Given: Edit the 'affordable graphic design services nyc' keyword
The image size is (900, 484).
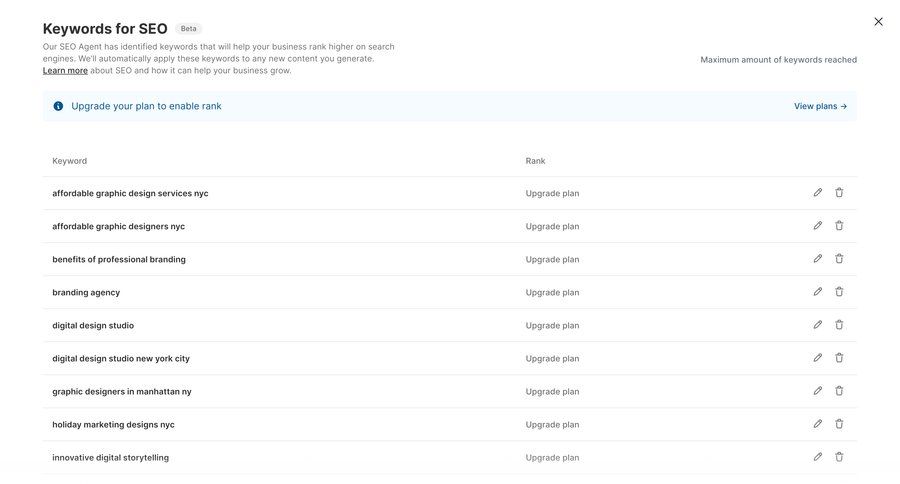Looking at the screenshot, I should 817,193.
